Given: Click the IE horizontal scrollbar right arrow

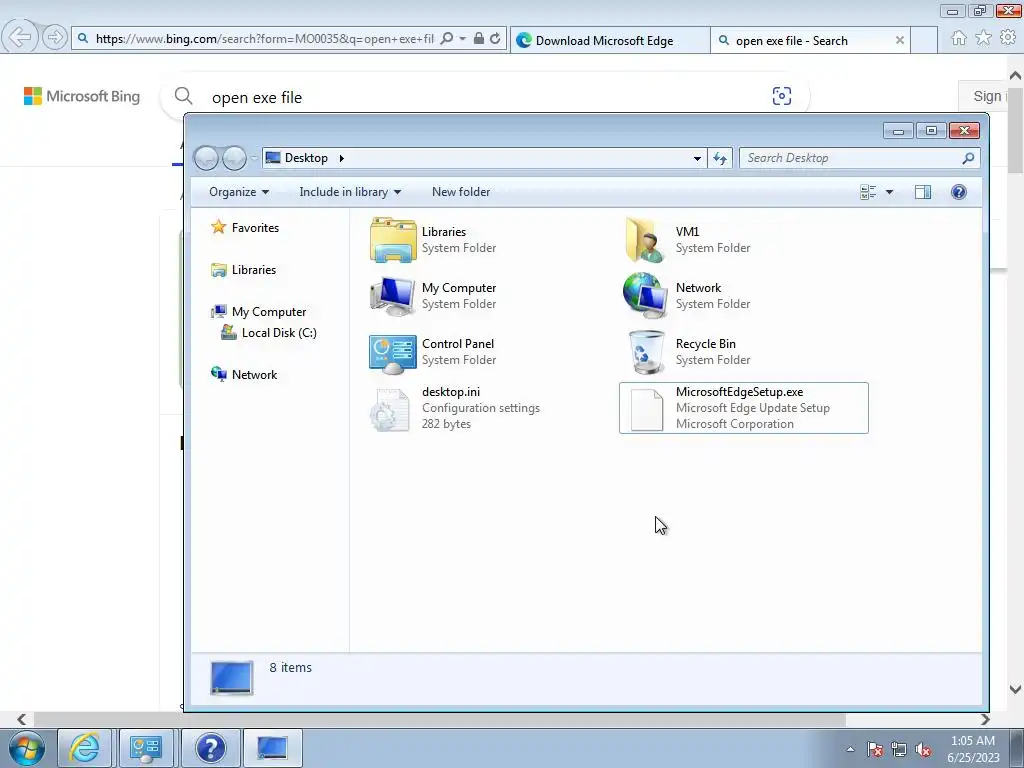Looking at the screenshot, I should pos(985,720).
